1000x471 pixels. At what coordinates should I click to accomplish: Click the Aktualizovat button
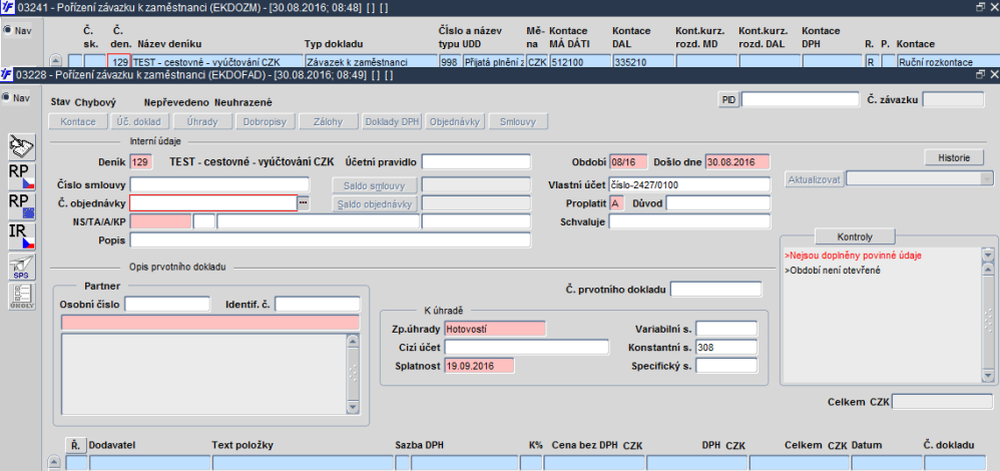[814, 178]
